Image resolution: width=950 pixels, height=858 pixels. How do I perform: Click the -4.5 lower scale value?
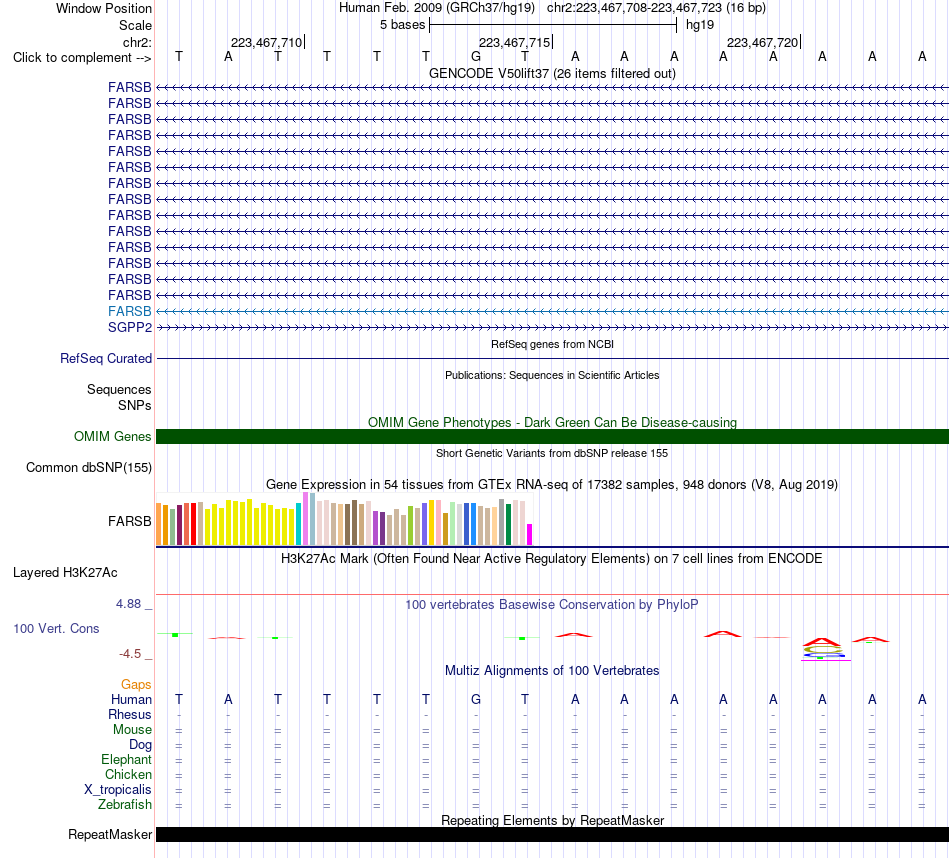[130, 654]
